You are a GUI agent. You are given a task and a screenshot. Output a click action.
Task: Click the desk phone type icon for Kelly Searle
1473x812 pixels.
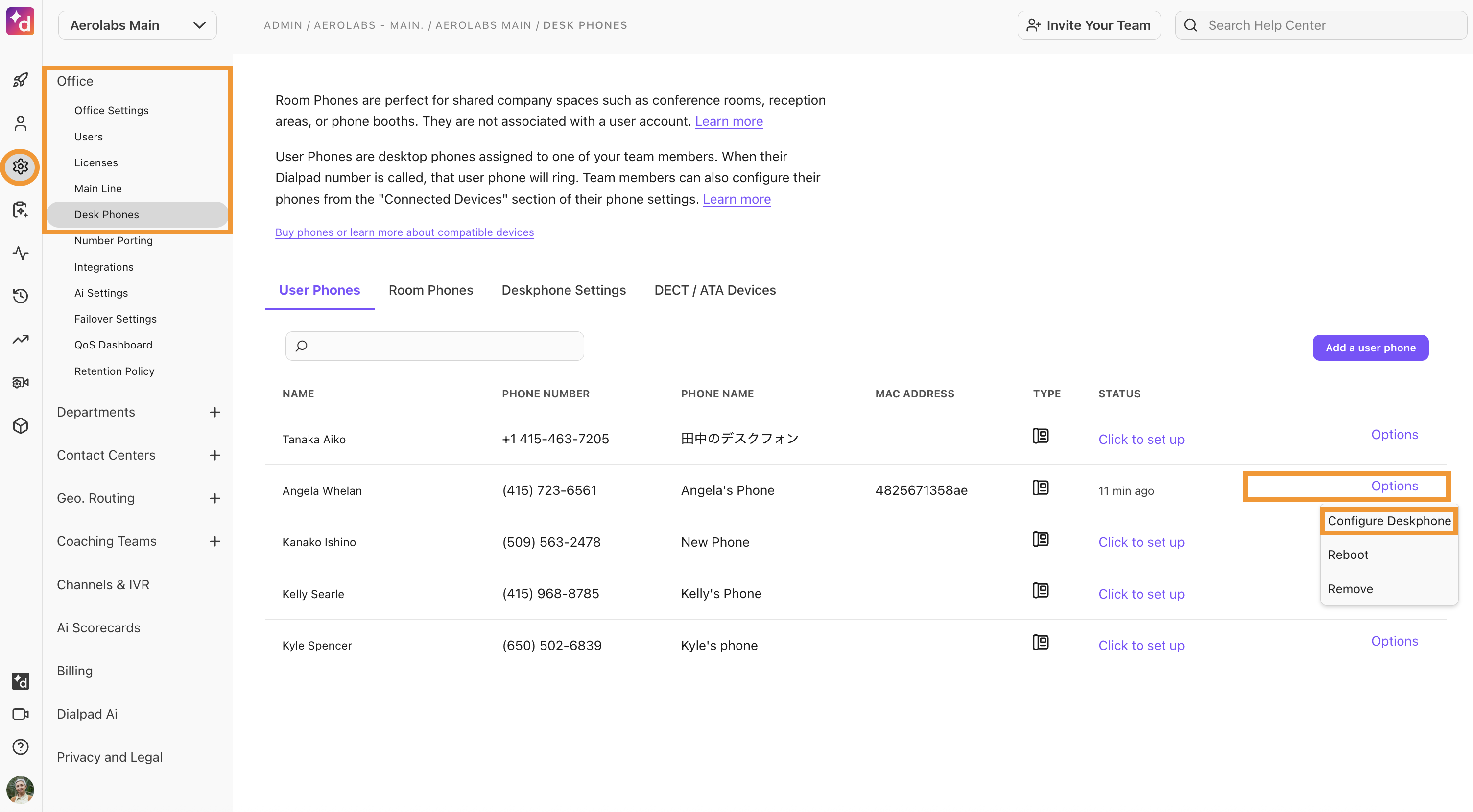[x=1041, y=590]
